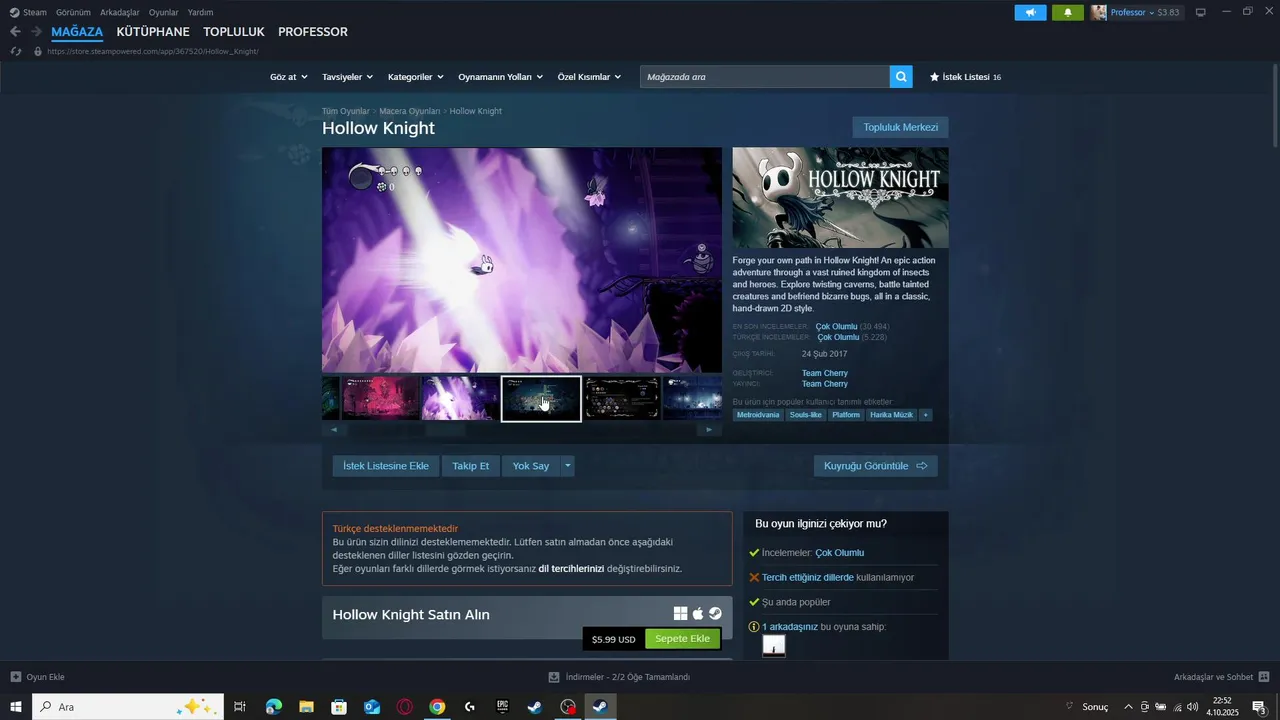Open Windows notification center icon
The height and width of the screenshot is (720, 1280).
[1260, 707]
